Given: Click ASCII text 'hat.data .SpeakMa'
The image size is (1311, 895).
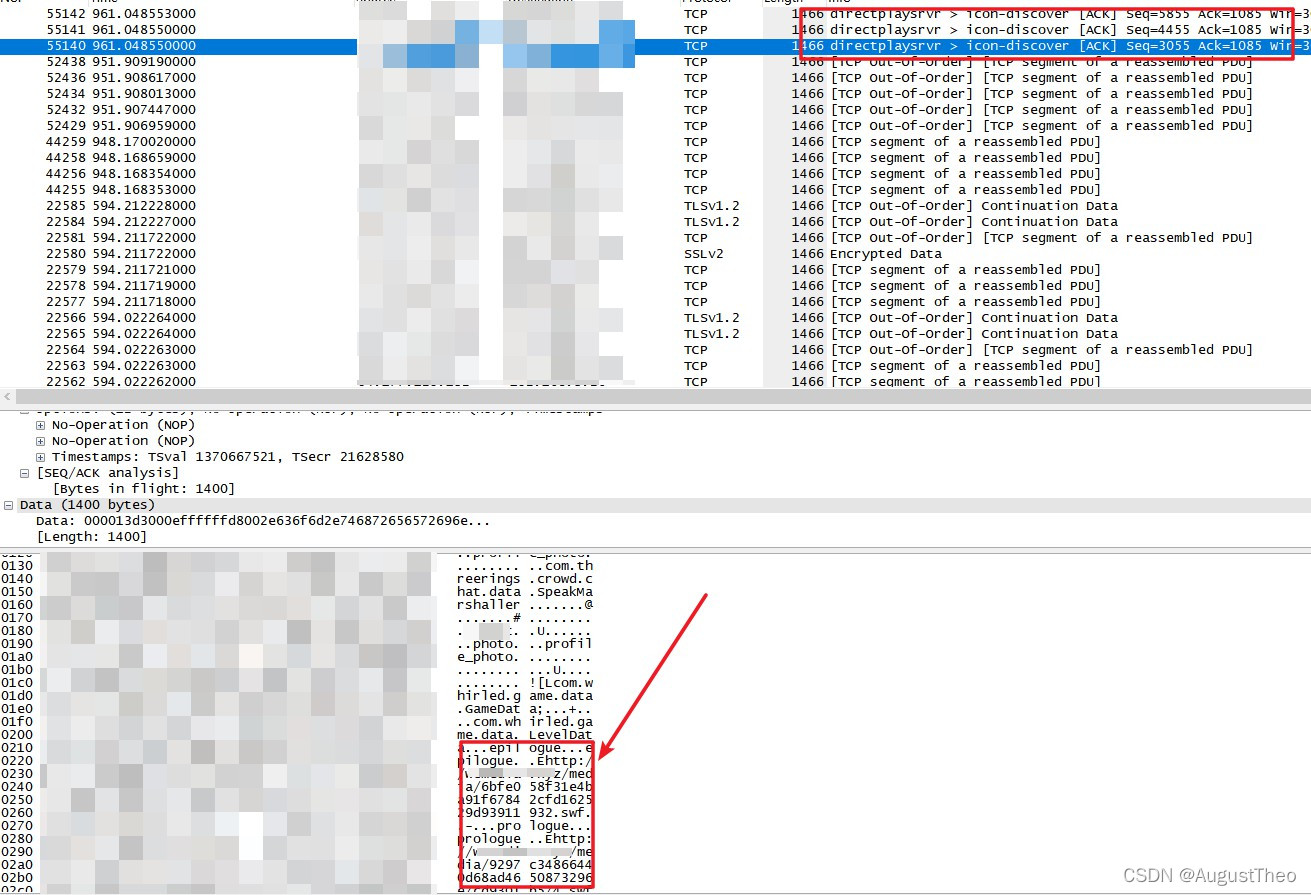Looking at the screenshot, I should (525, 592).
